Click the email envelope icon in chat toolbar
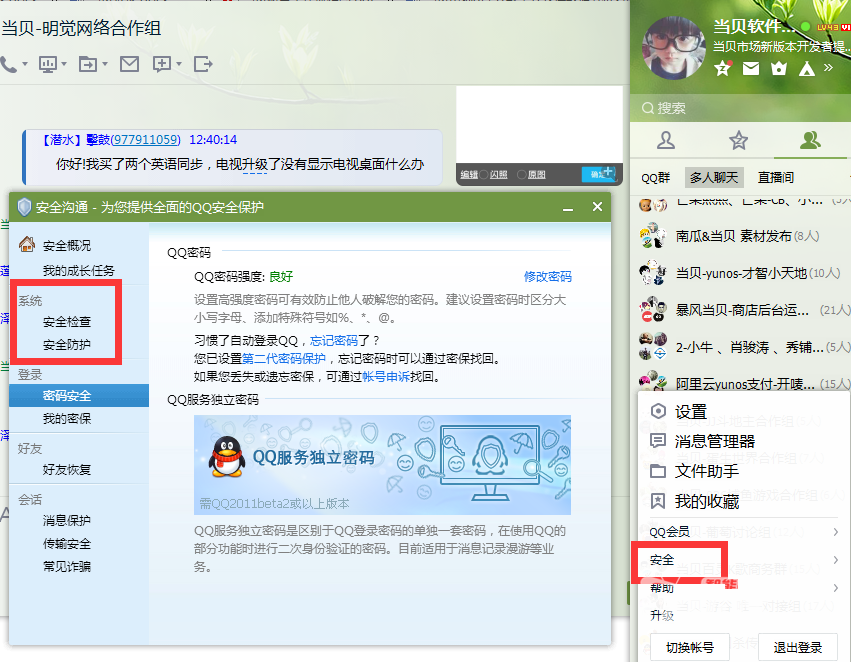851x662 pixels. (x=129, y=64)
